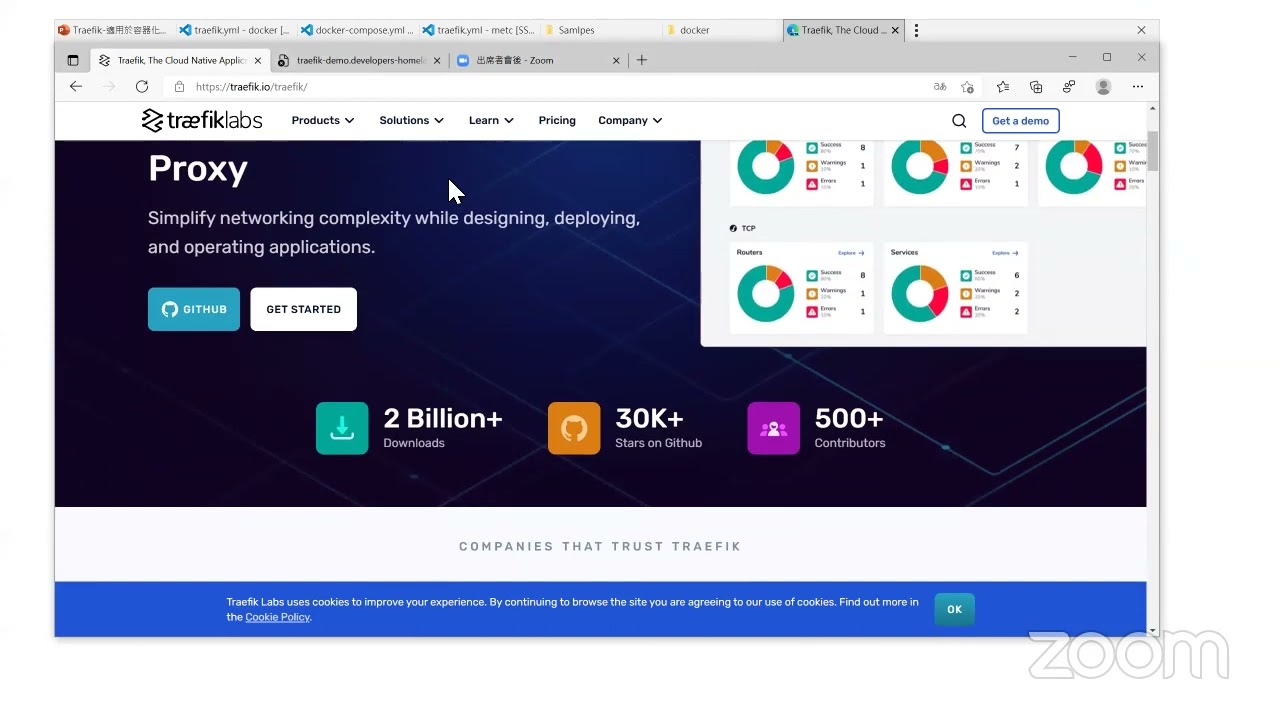Open Edge settings and more menu
Image resolution: width=1280 pixels, height=720 pixels.
(1138, 87)
